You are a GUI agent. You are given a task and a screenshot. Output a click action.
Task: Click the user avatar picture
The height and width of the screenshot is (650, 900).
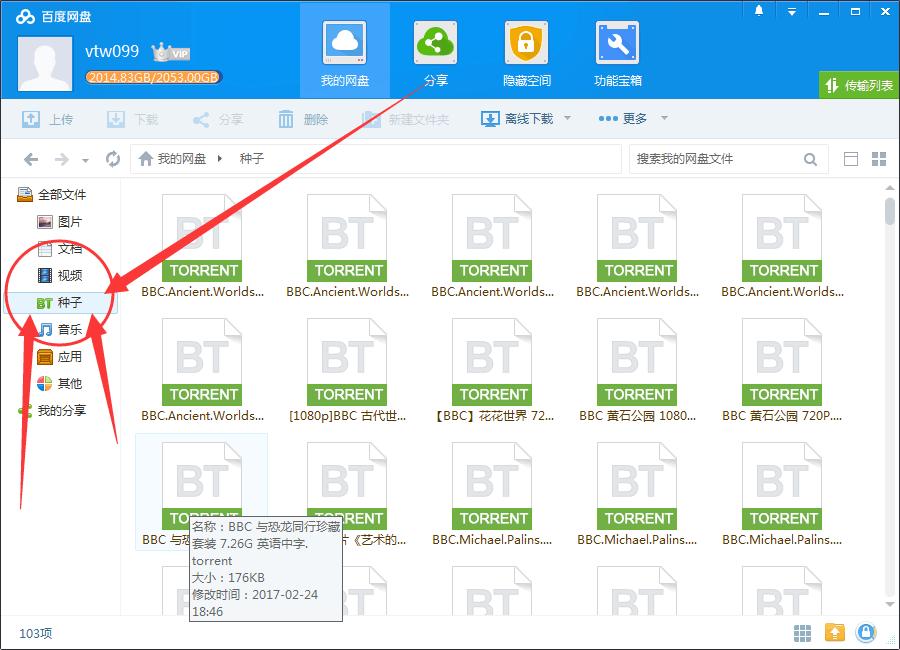point(45,64)
